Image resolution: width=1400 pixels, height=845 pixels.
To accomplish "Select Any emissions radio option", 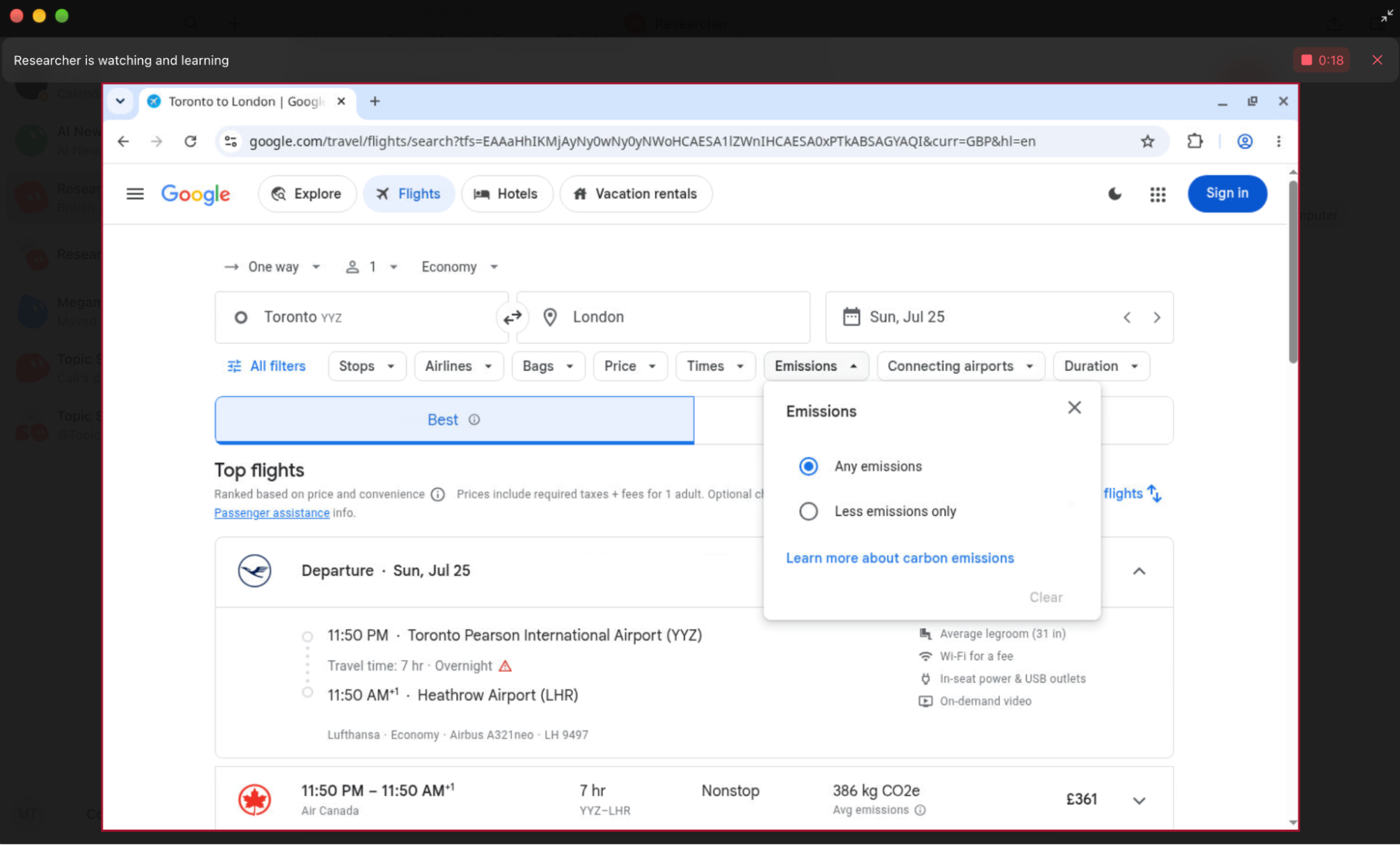I will pos(808,466).
